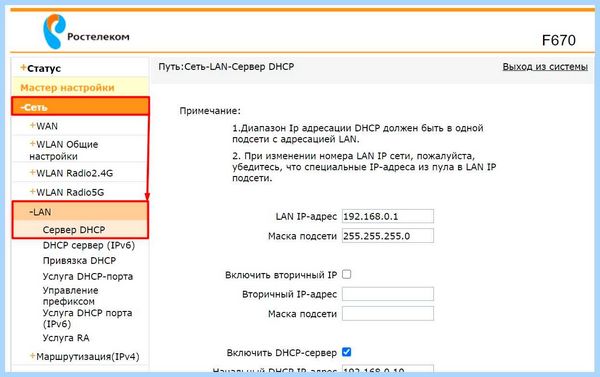
Task: Click the empty secondary Маска подсети field
Action: pos(388,313)
